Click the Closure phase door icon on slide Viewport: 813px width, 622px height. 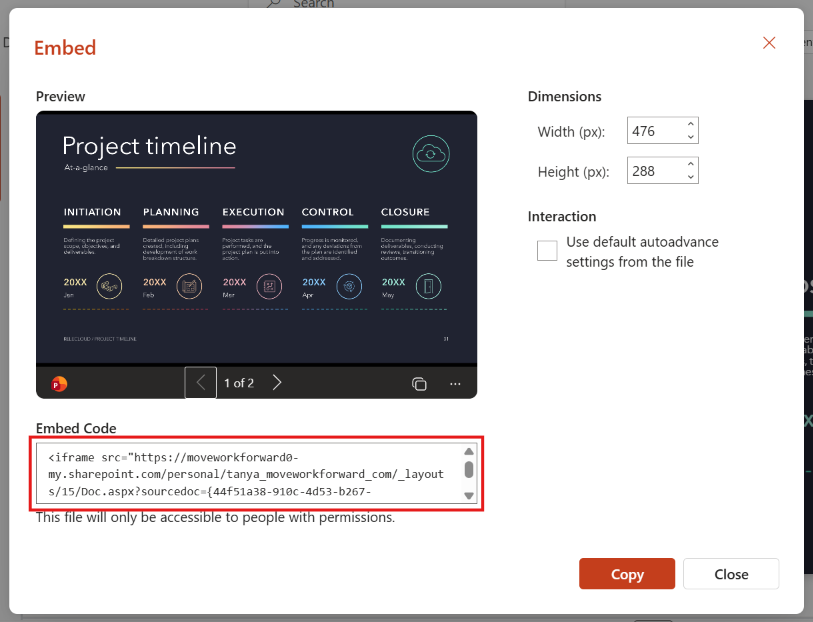[x=428, y=286]
